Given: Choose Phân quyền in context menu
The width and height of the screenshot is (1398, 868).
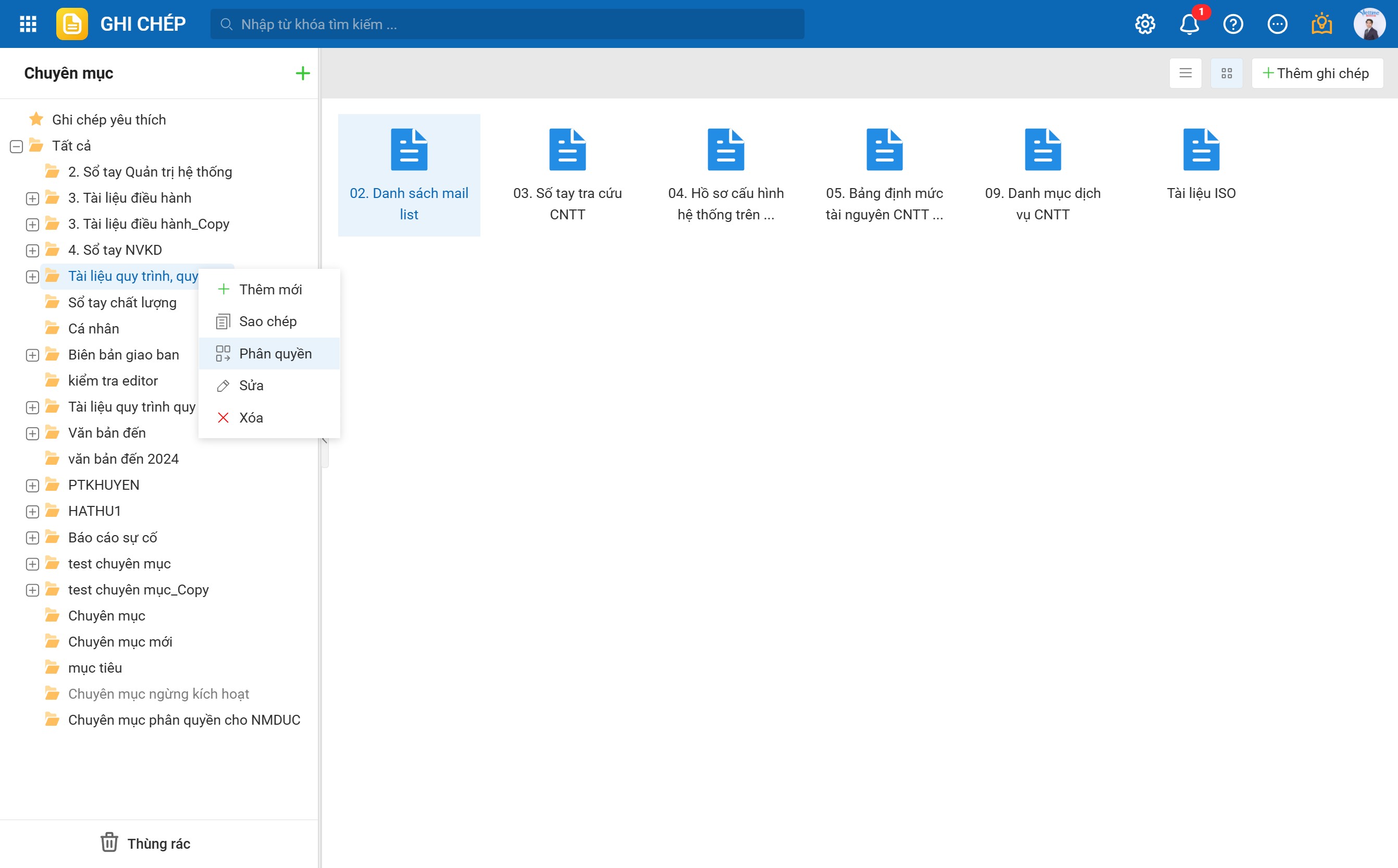Looking at the screenshot, I should tap(275, 354).
